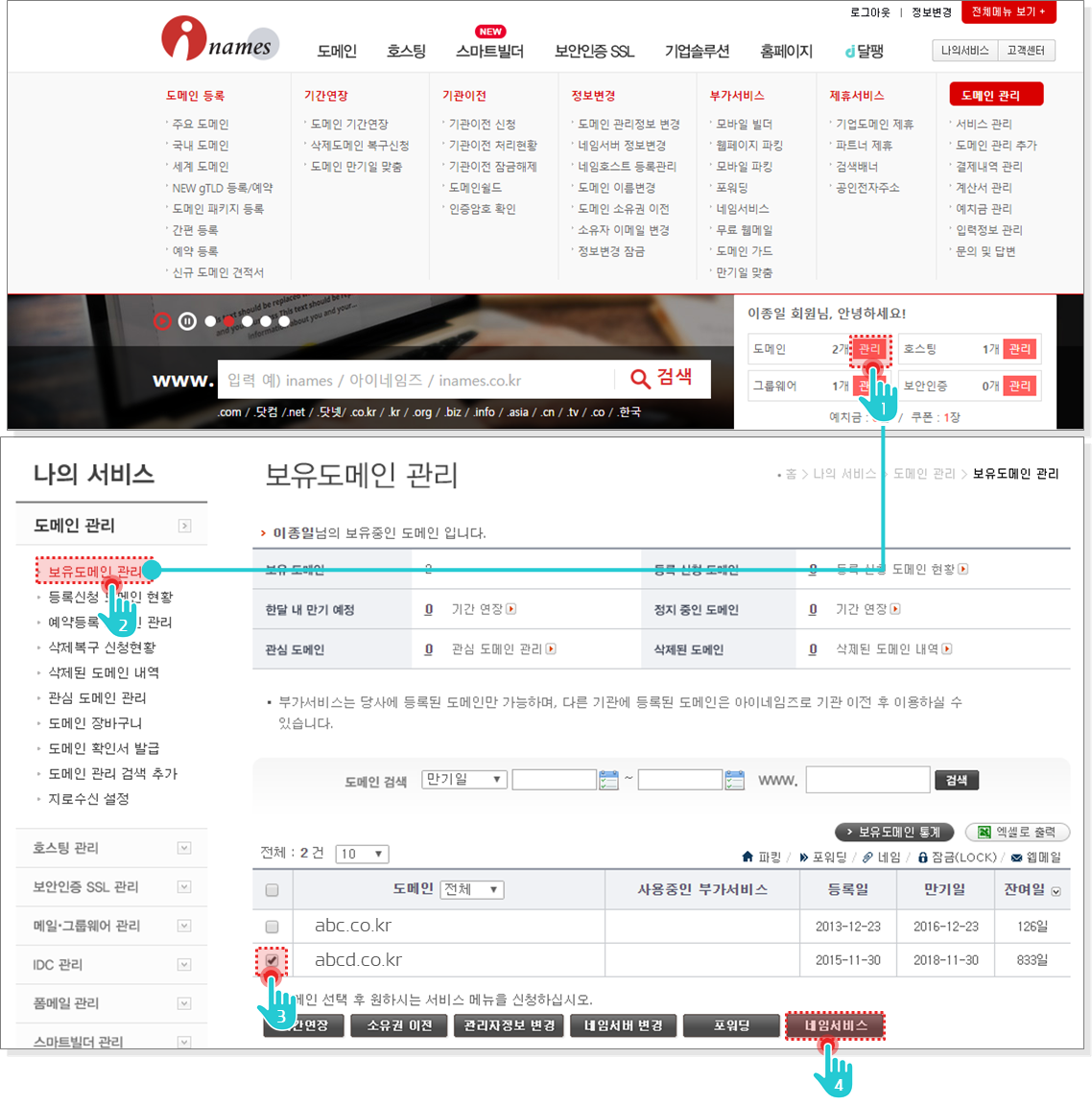The image size is (1092, 1105).
Task: Open the 보안인증 SSL top menu
Action: (x=594, y=51)
